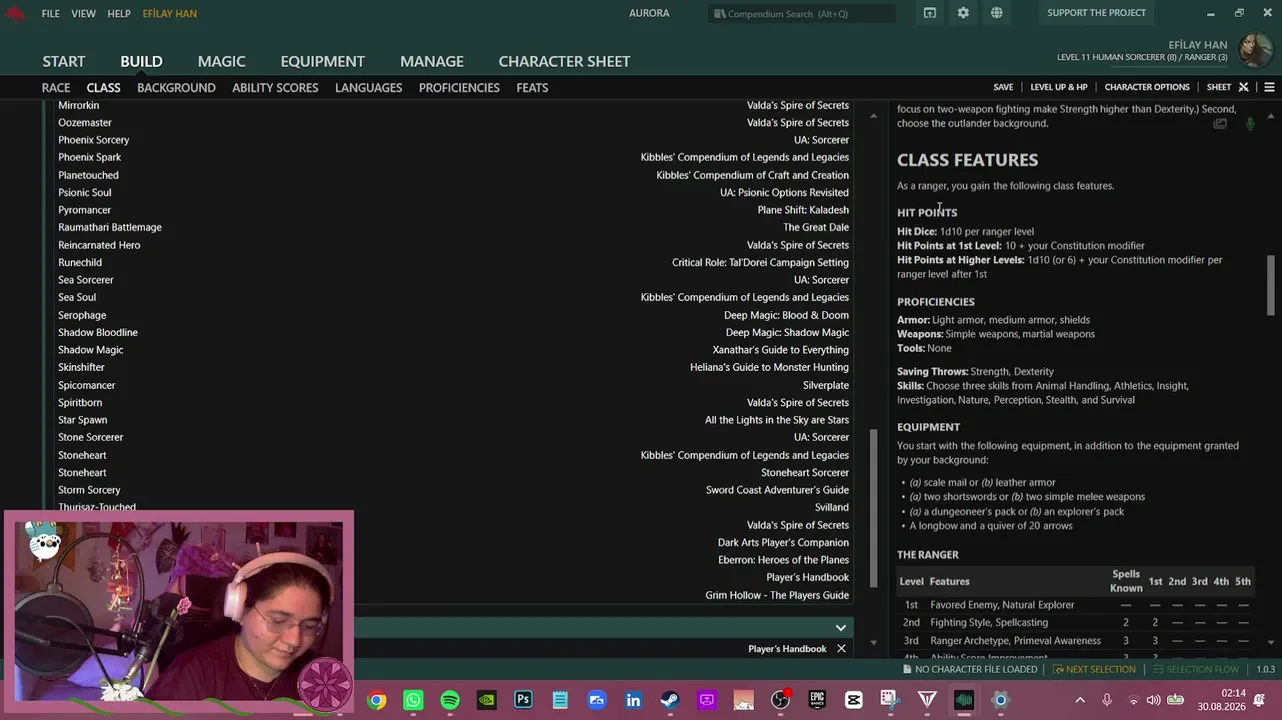Image resolution: width=1282 pixels, height=720 pixels.
Task: Click the description panel scrollbar thumb
Action: pos(1271,286)
